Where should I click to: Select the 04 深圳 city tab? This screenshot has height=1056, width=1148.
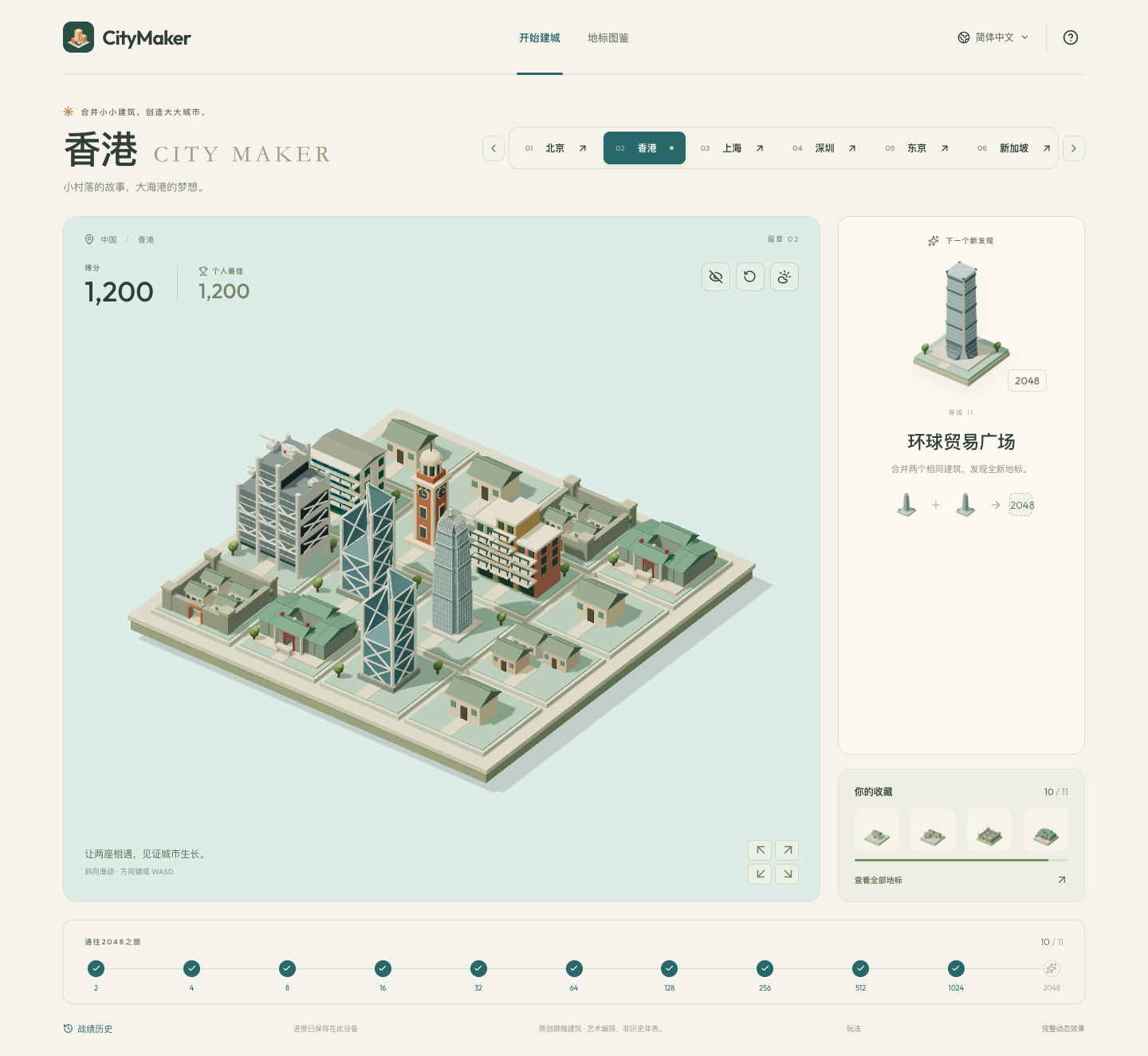click(x=825, y=148)
